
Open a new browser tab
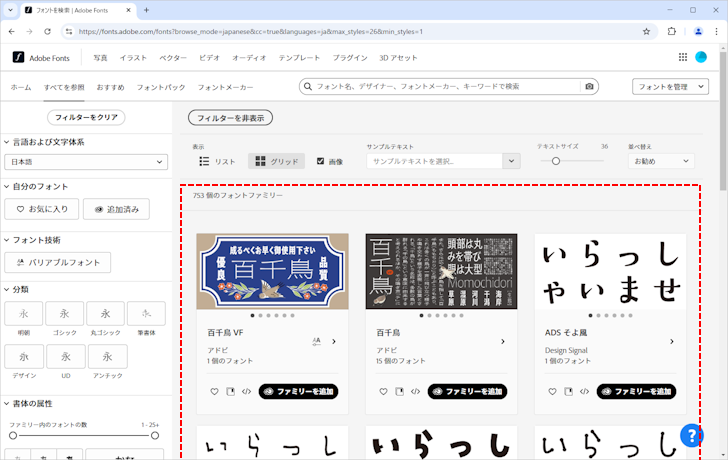click(146, 10)
